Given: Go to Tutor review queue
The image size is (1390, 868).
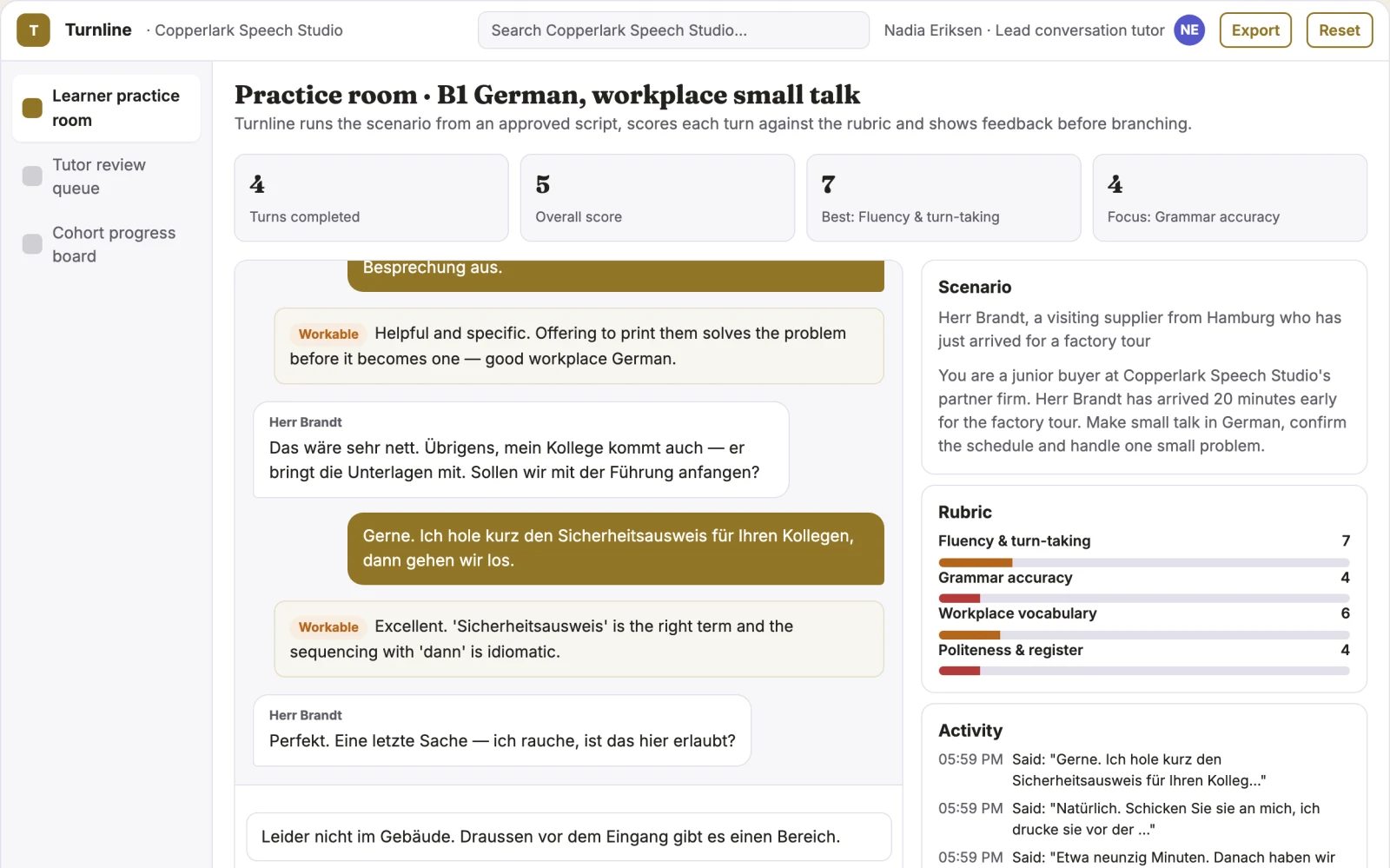Looking at the screenshot, I should (106, 176).
